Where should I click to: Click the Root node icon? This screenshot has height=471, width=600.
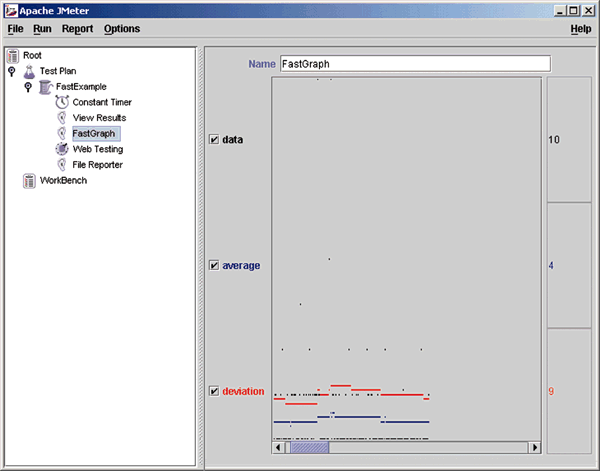click(x=13, y=55)
